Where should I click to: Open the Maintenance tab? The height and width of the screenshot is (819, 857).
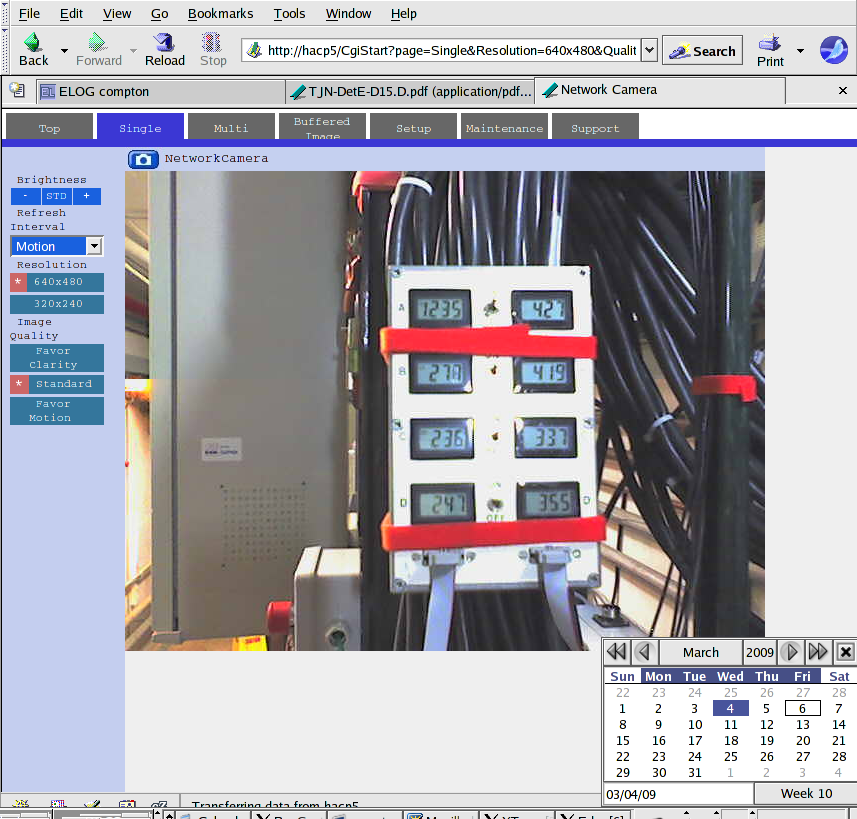(504, 127)
